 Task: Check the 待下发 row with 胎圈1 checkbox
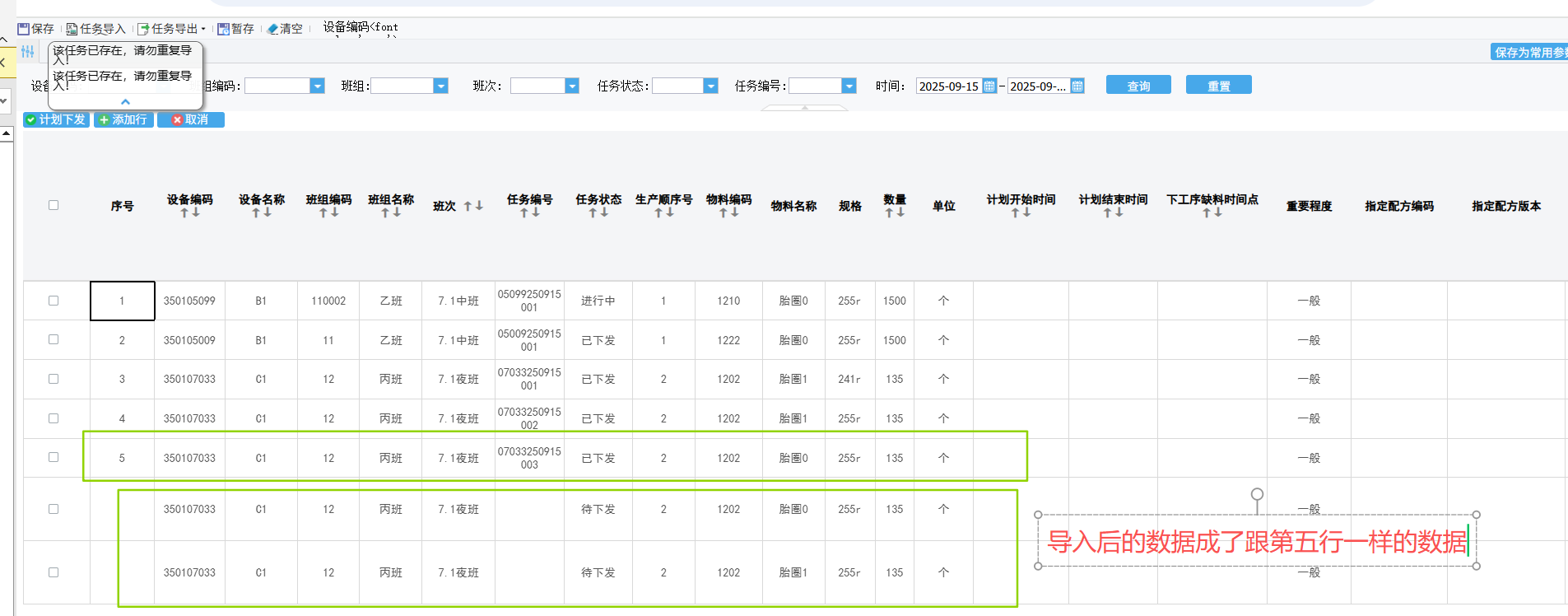[54, 572]
